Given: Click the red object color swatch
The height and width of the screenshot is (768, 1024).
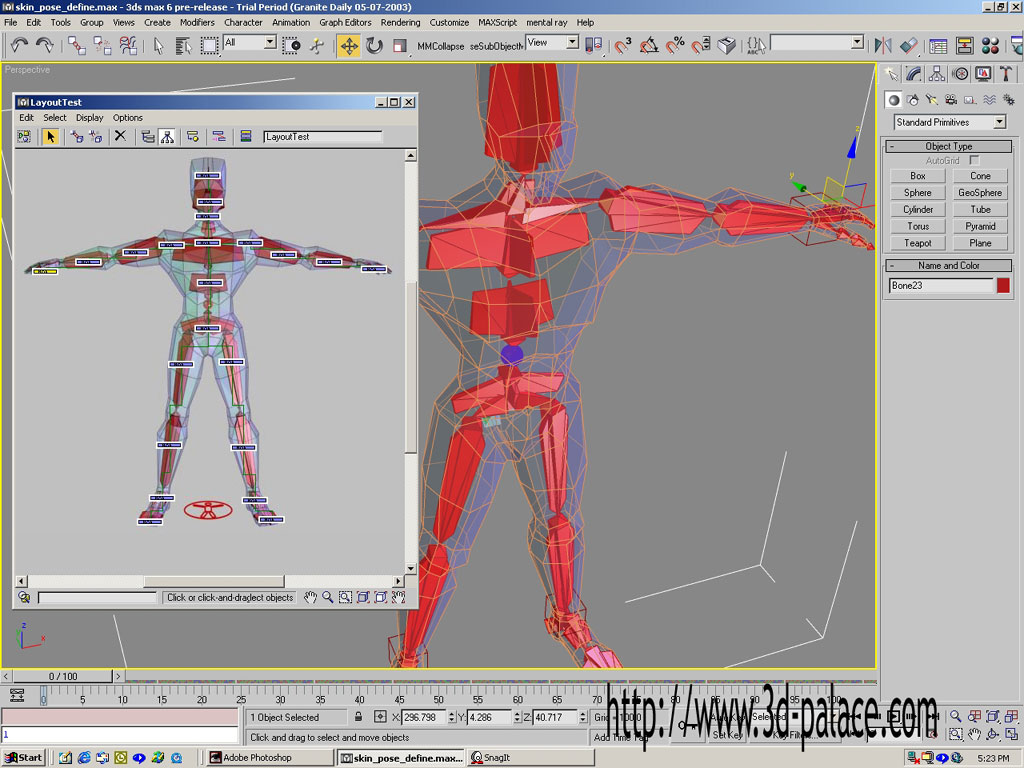Looking at the screenshot, I should (1003, 285).
